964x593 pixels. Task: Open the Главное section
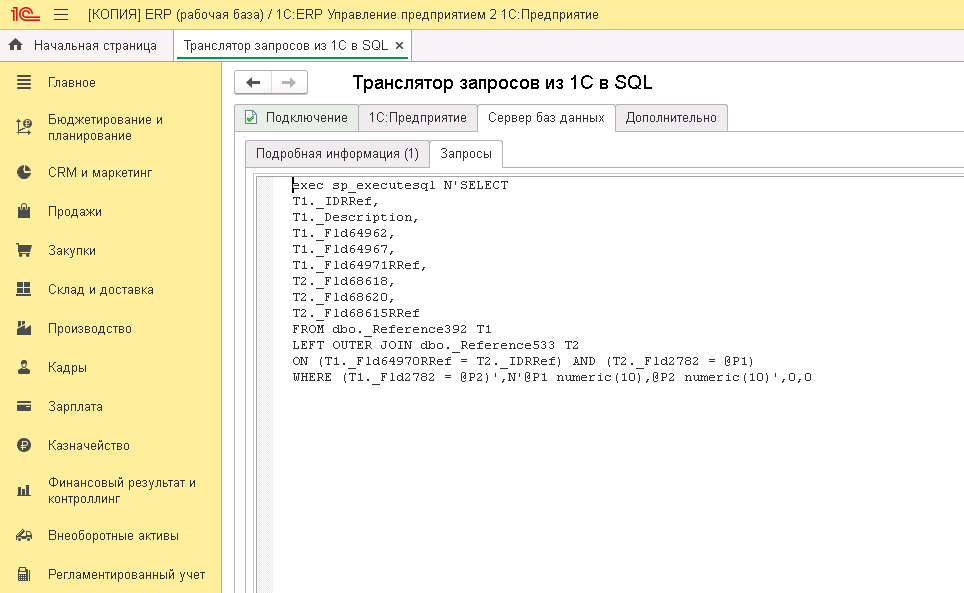(71, 82)
